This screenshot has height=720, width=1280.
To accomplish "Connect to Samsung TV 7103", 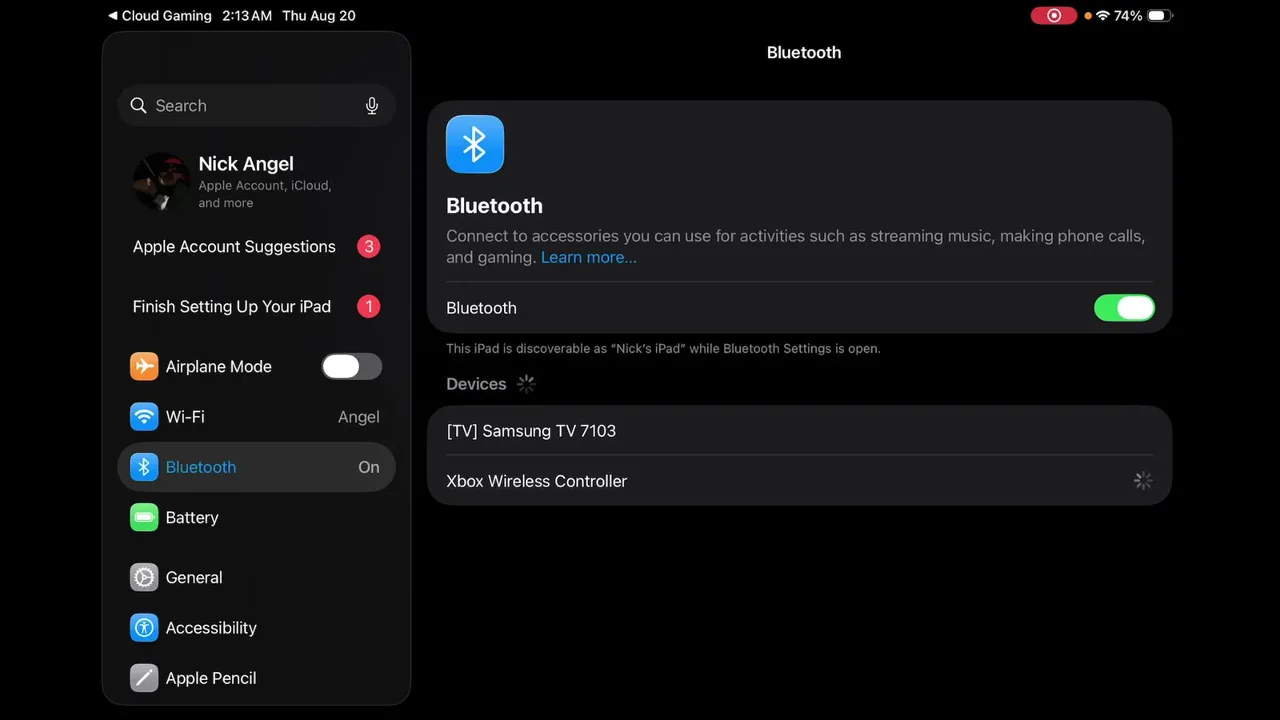I will tap(799, 431).
